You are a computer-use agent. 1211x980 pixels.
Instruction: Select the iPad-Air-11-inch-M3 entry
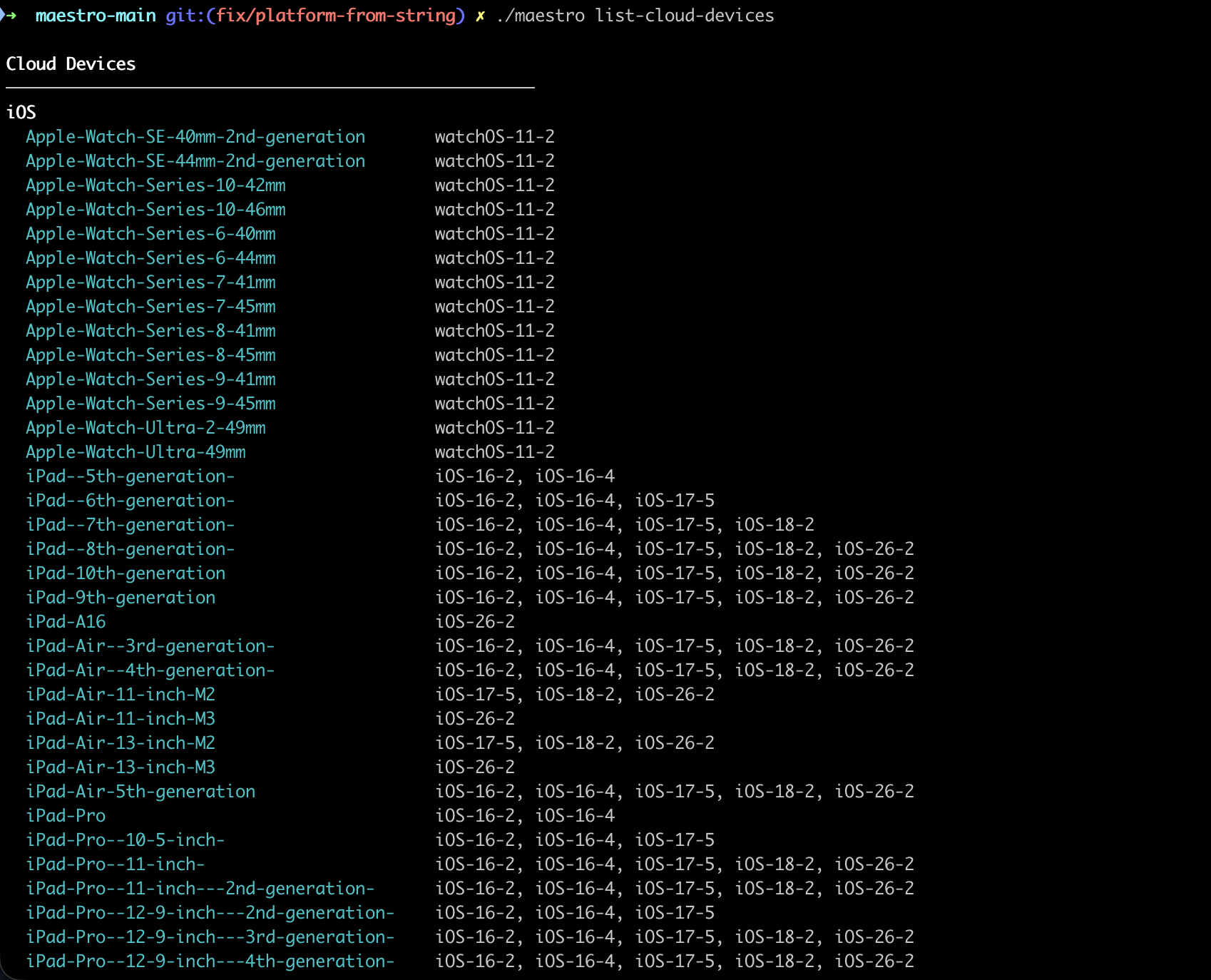121,719
